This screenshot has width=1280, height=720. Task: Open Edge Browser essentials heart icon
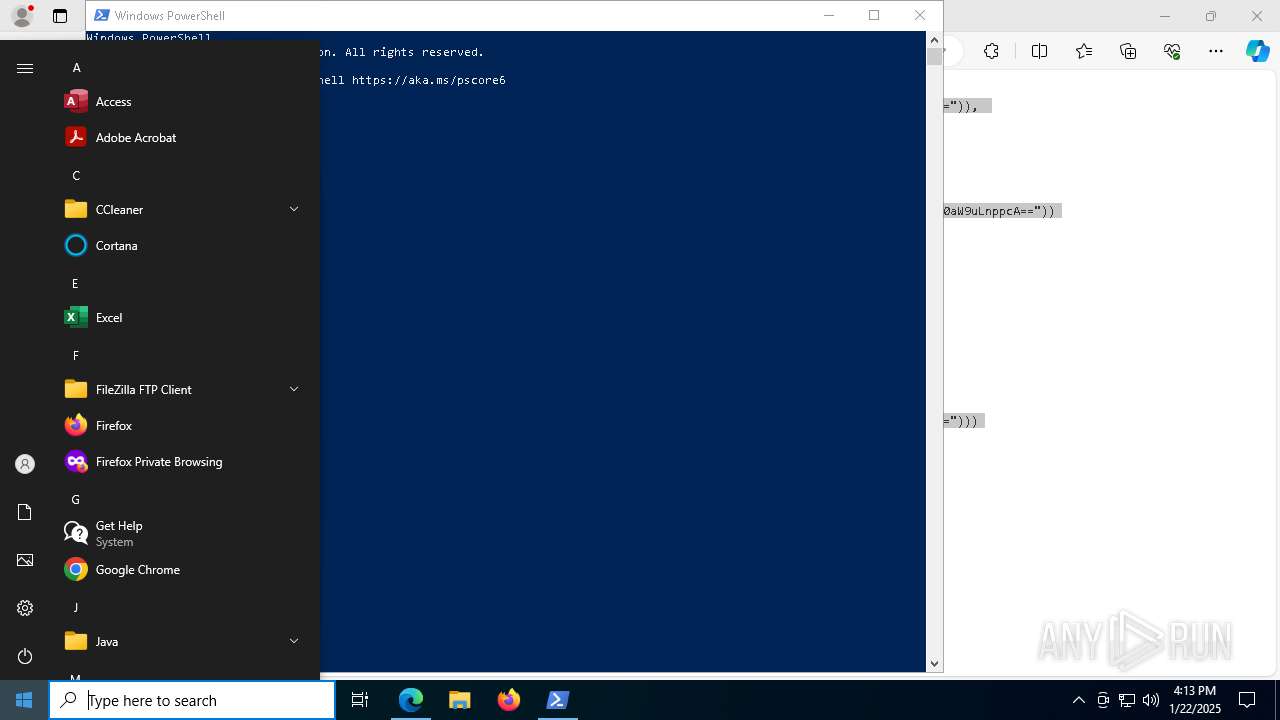(1172, 51)
